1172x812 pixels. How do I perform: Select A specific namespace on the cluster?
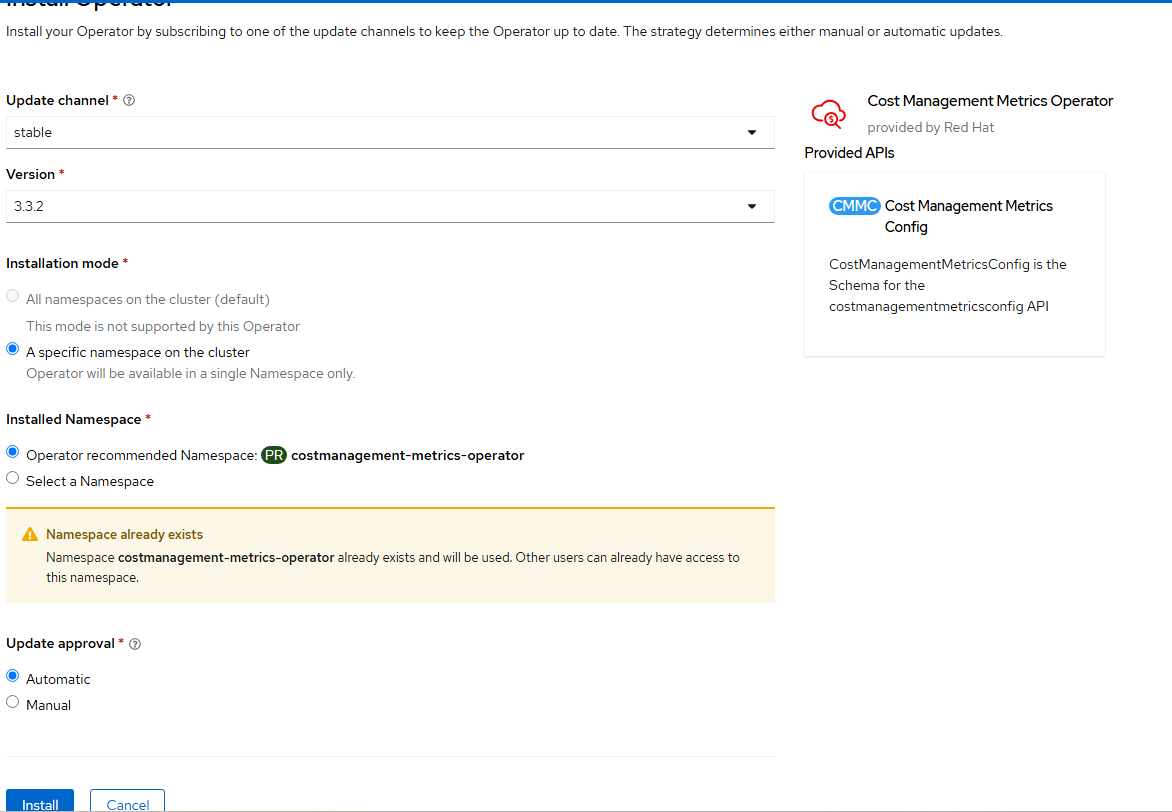13,349
